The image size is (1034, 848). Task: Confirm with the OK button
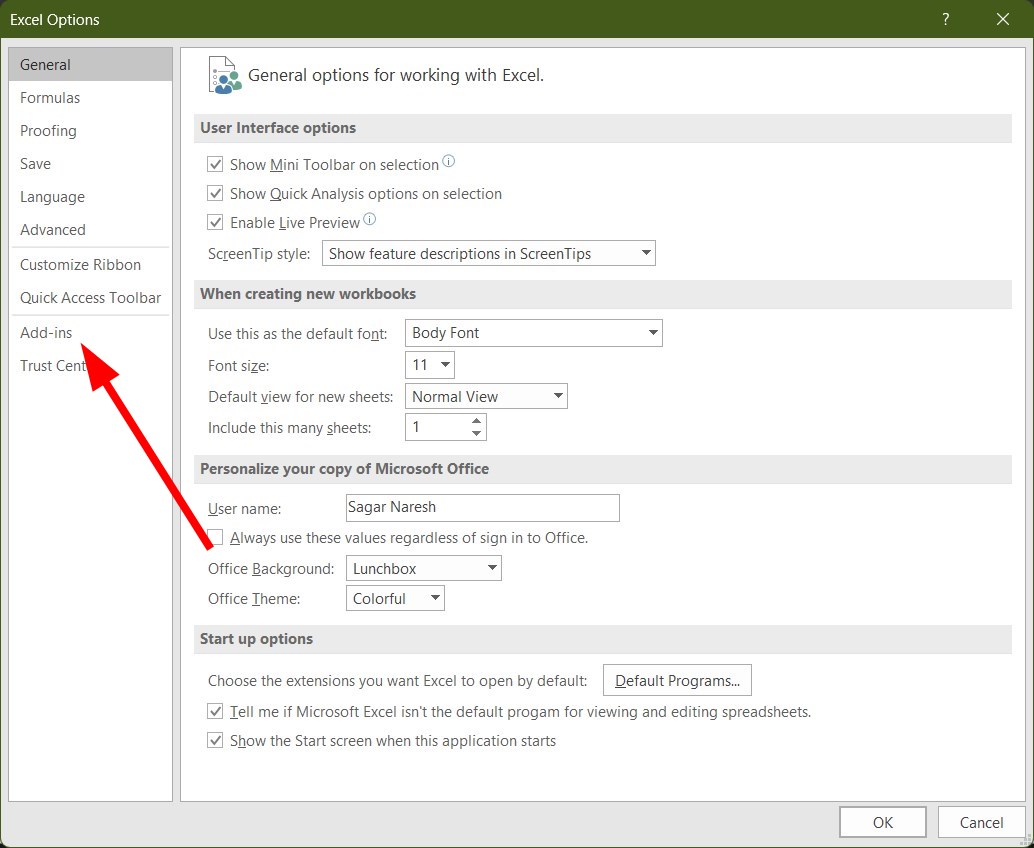[x=882, y=822]
